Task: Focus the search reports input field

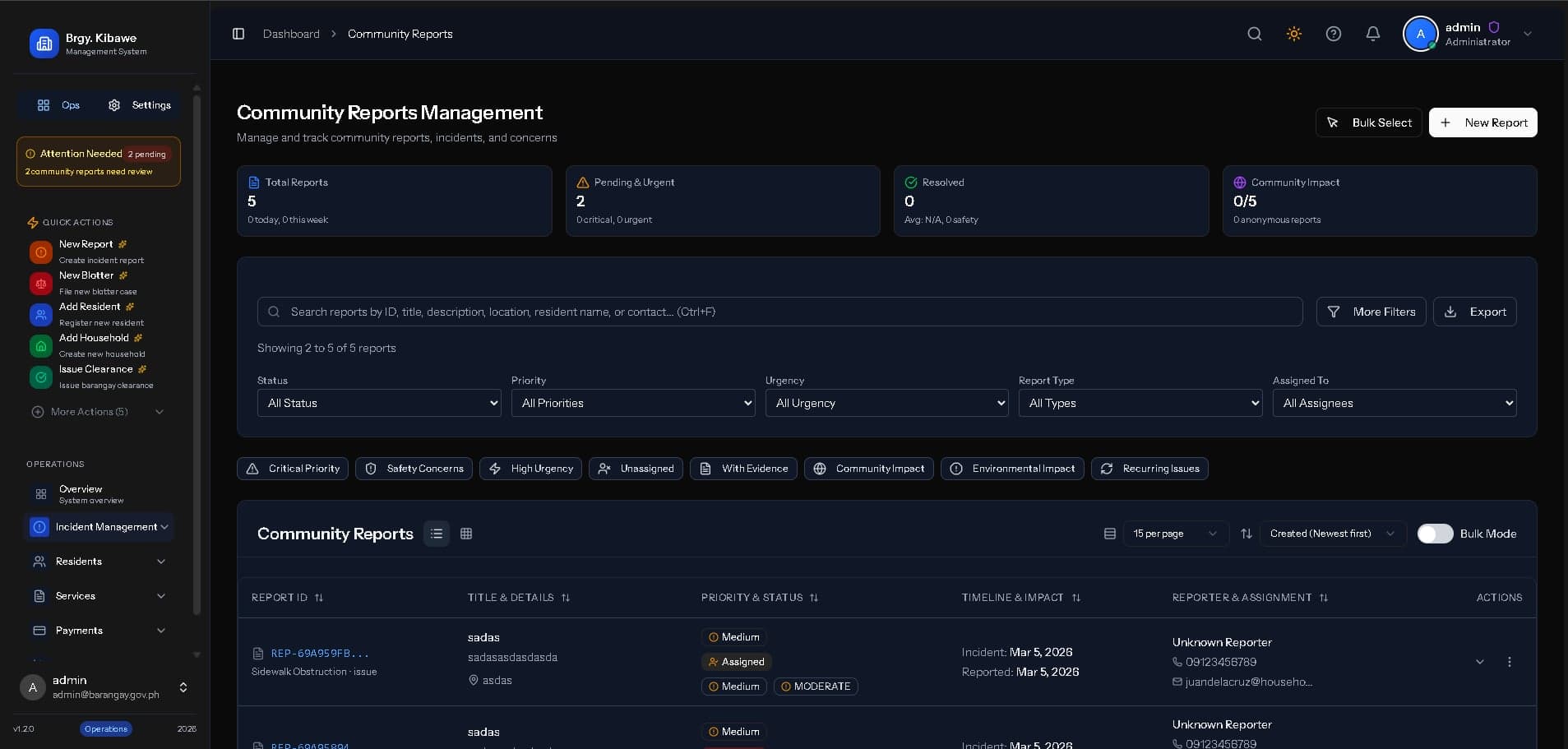Action: point(779,312)
